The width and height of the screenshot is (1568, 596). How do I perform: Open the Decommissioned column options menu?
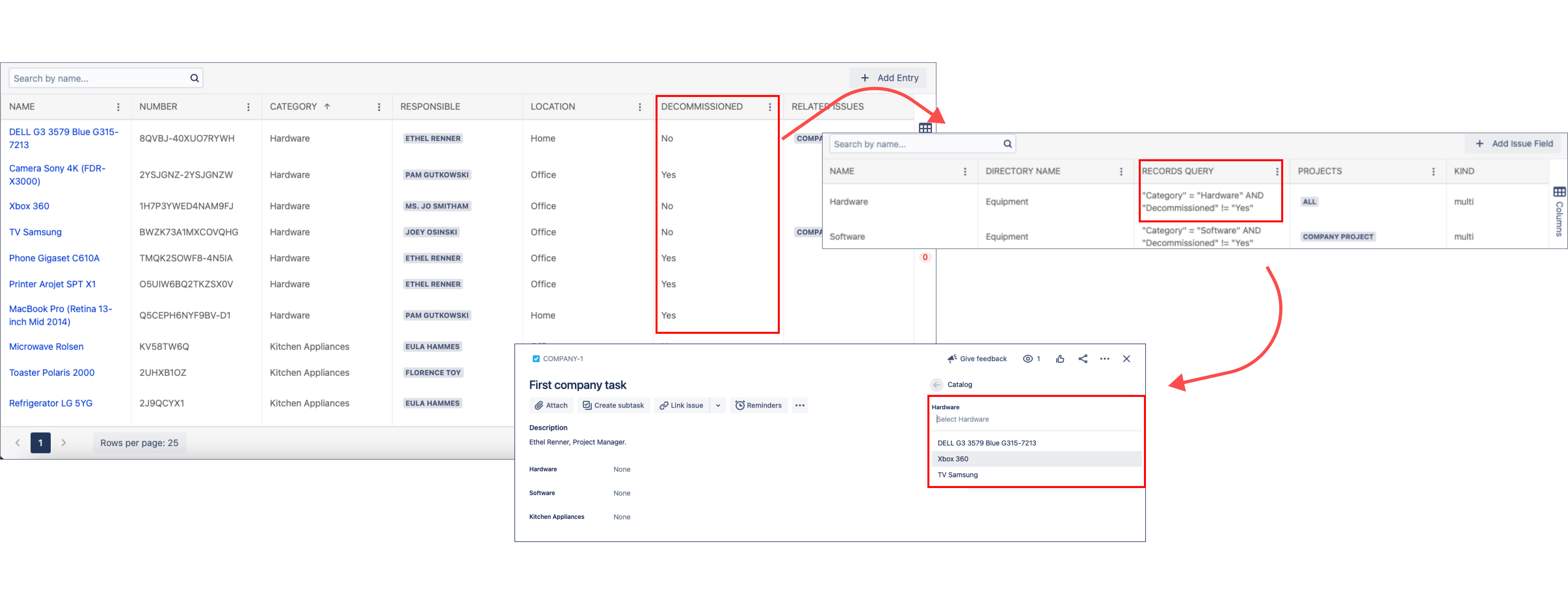tap(769, 106)
